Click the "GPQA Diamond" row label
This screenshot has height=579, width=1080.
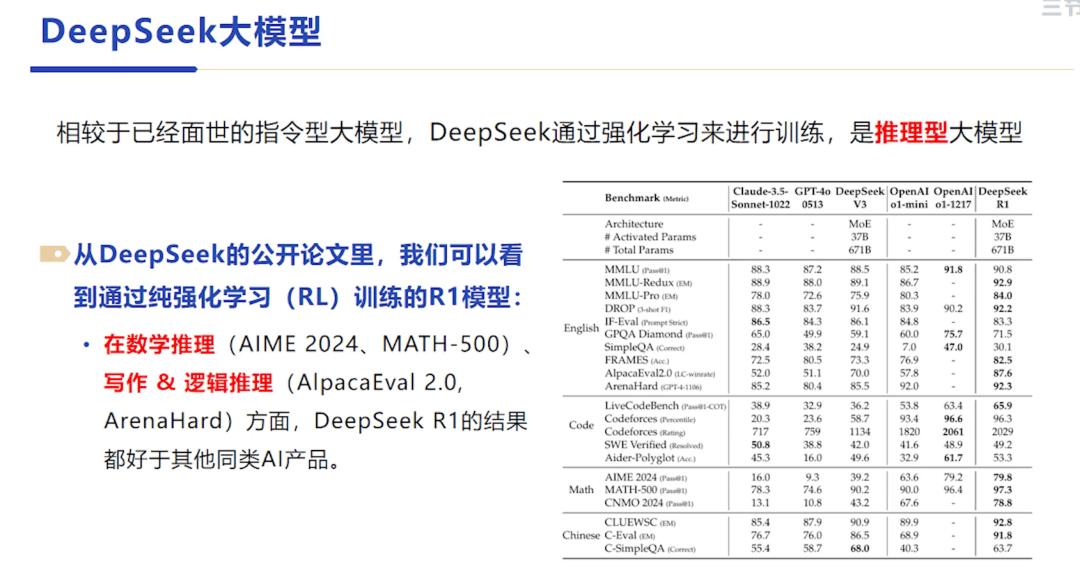click(x=658, y=335)
